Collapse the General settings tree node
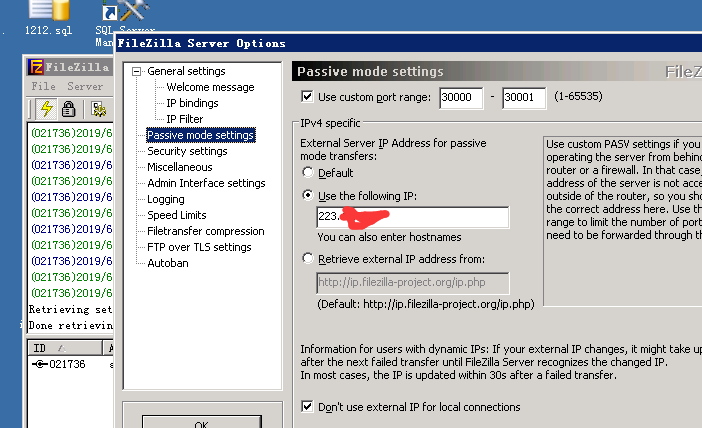Viewport: 702px width, 428px height. tap(137, 71)
